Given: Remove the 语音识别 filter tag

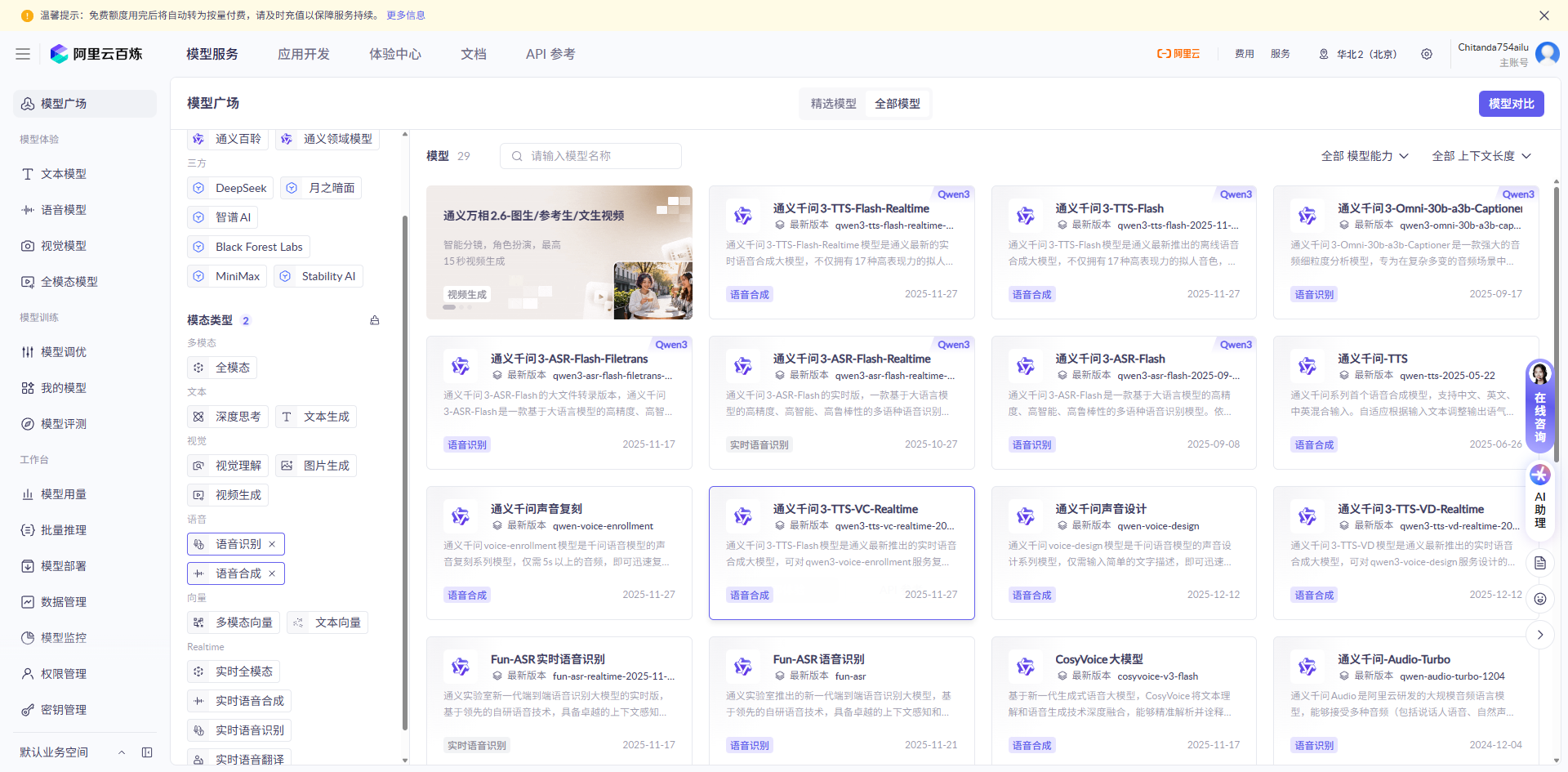Looking at the screenshot, I should pos(272,544).
